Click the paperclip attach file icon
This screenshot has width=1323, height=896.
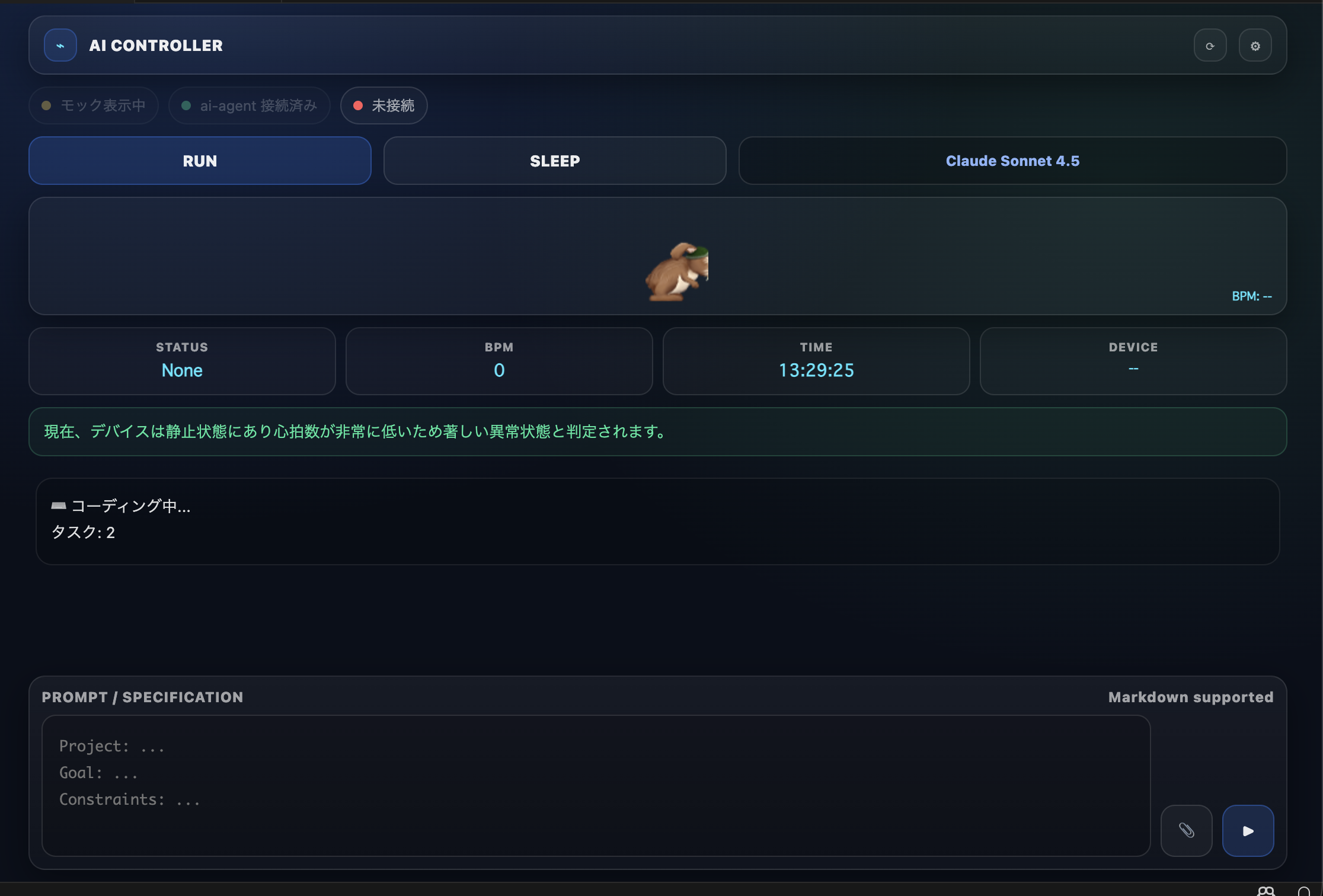pos(1186,830)
